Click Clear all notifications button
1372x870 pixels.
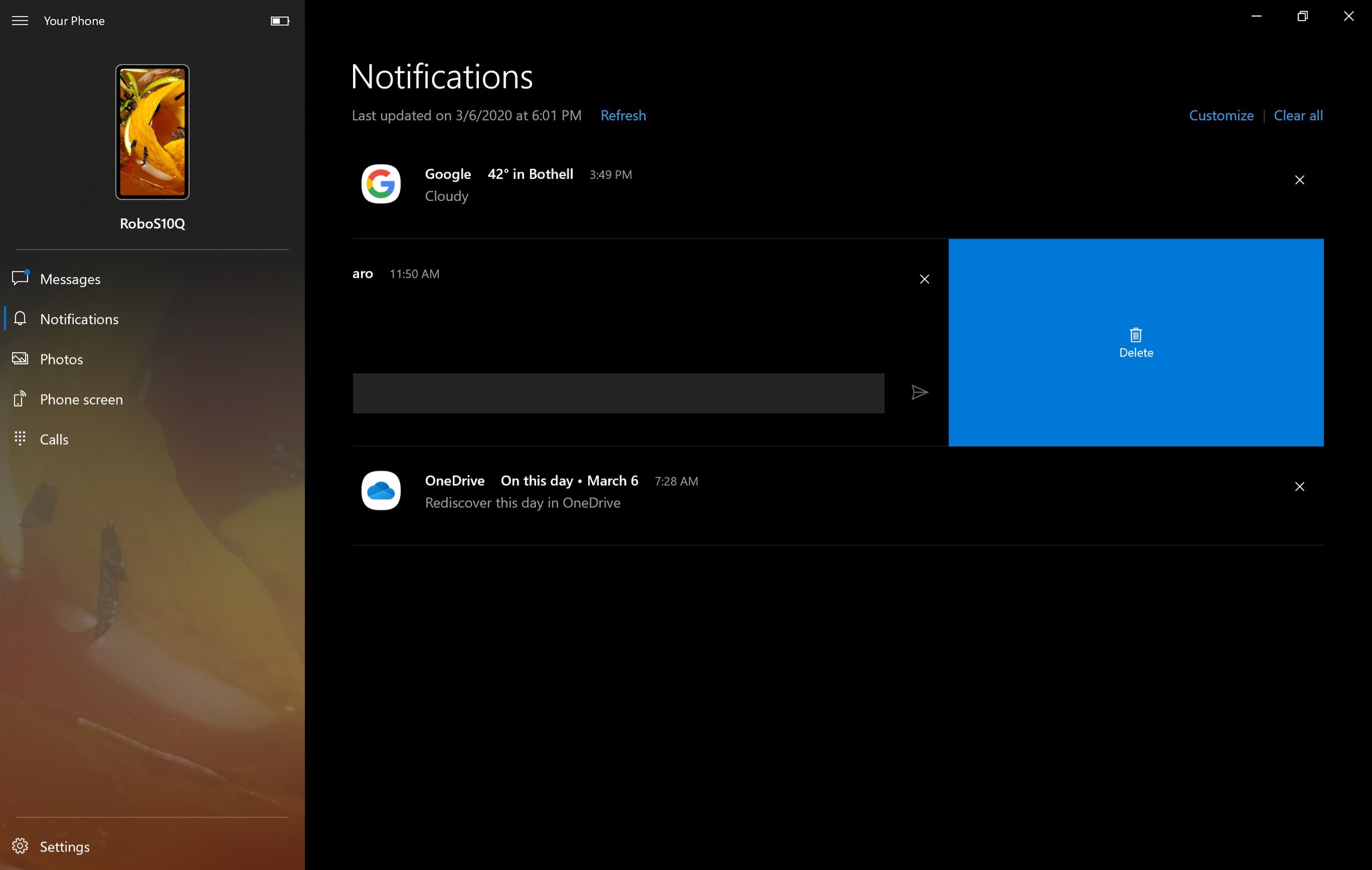[x=1298, y=115]
